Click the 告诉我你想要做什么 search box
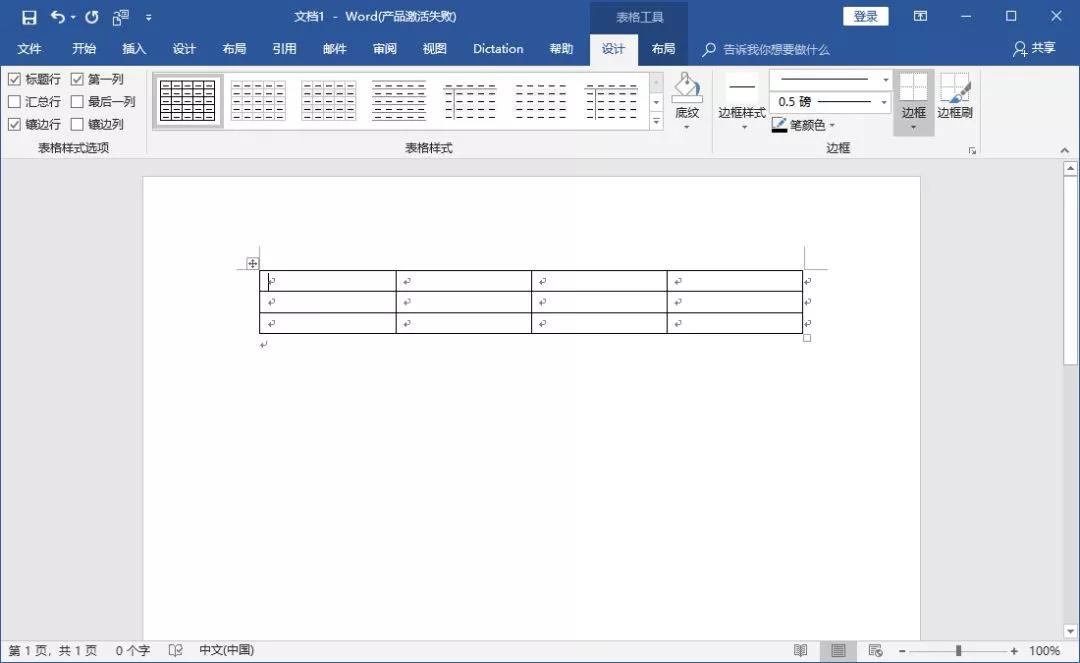 pyautogui.click(x=775, y=49)
